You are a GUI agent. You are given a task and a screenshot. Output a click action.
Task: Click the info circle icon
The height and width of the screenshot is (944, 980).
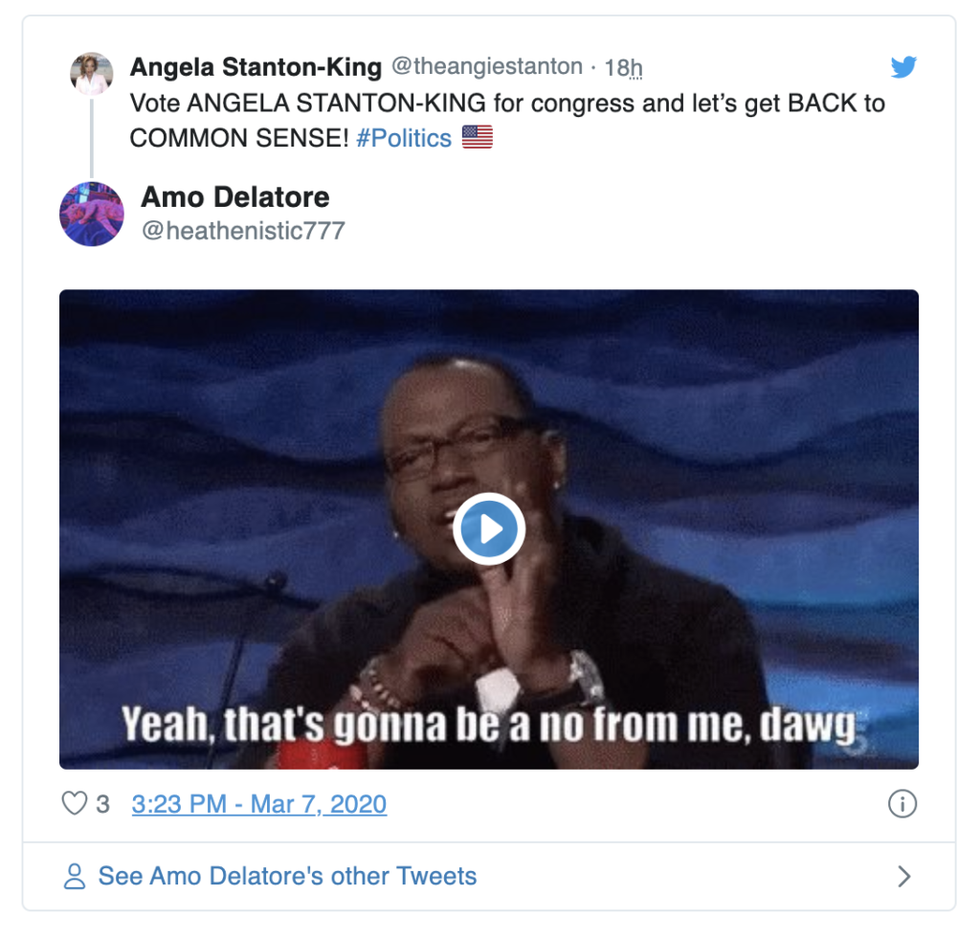click(902, 804)
